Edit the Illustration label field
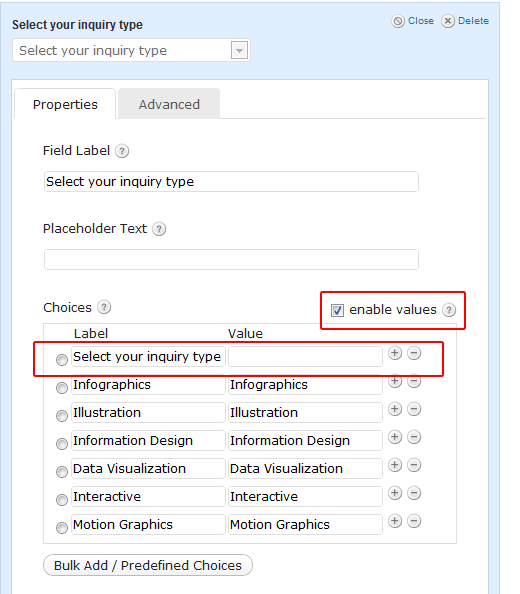The image size is (520, 594). coord(148,413)
